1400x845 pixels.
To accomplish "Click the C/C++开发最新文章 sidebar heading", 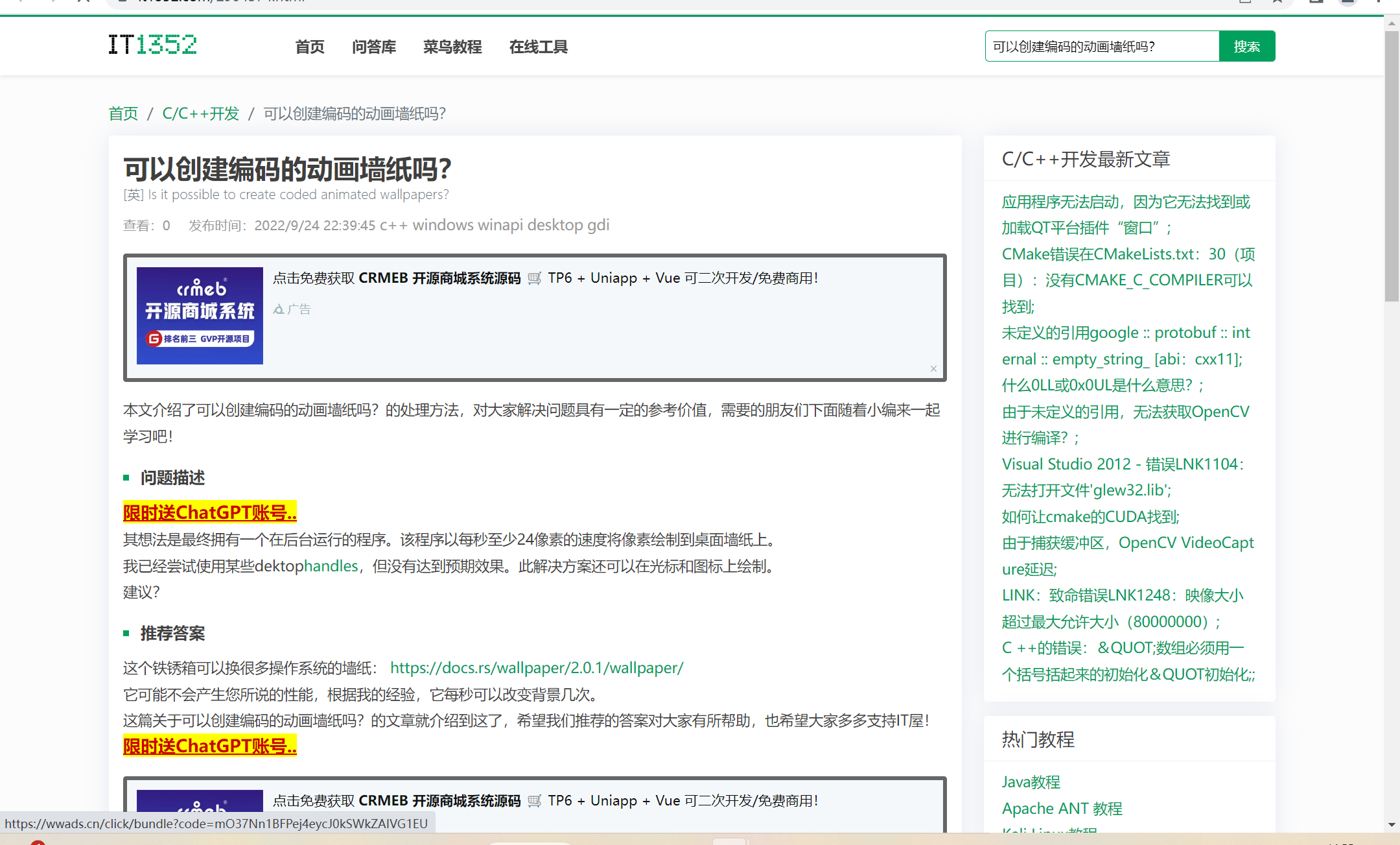I will [x=1086, y=160].
